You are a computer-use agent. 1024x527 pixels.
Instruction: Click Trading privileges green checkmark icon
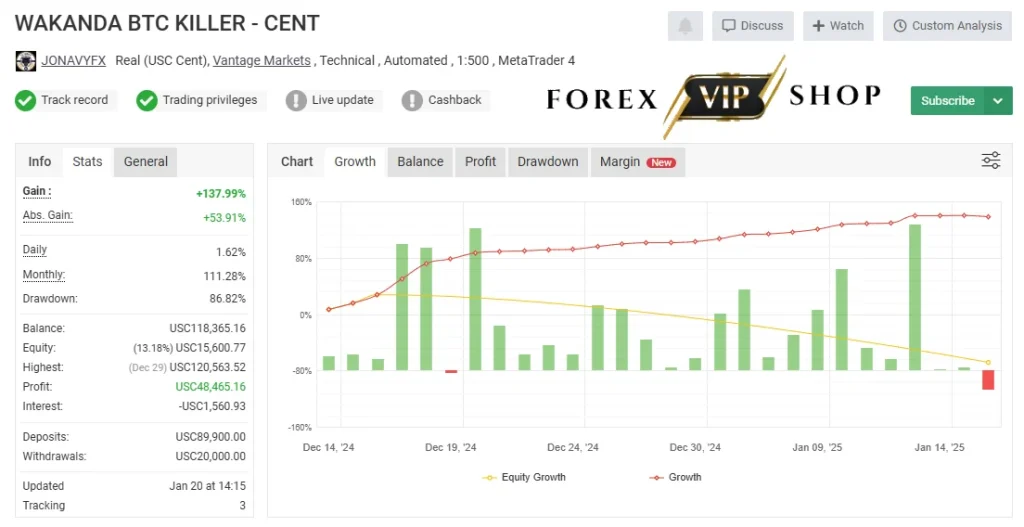pos(147,101)
